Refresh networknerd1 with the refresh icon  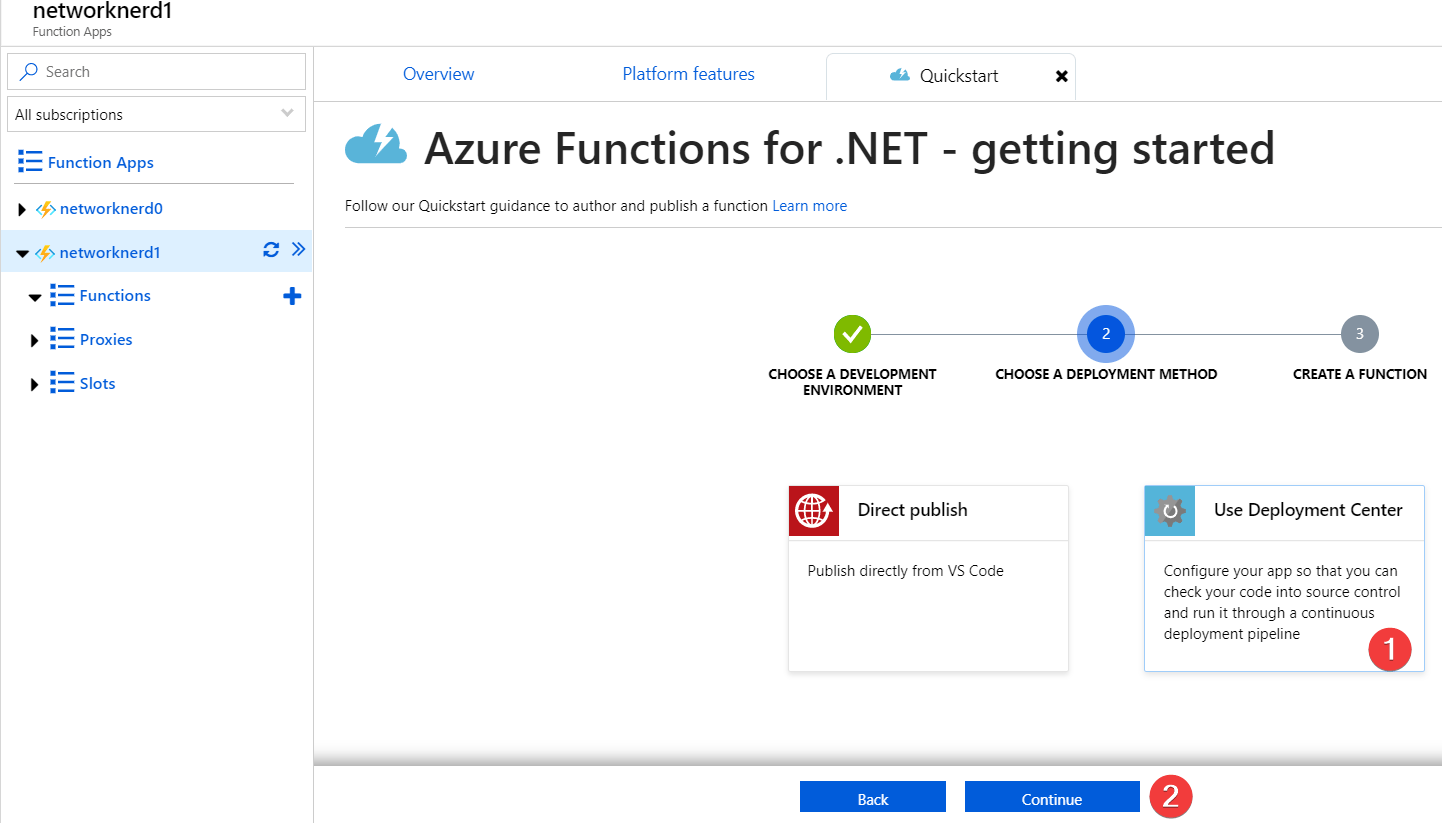tap(271, 250)
